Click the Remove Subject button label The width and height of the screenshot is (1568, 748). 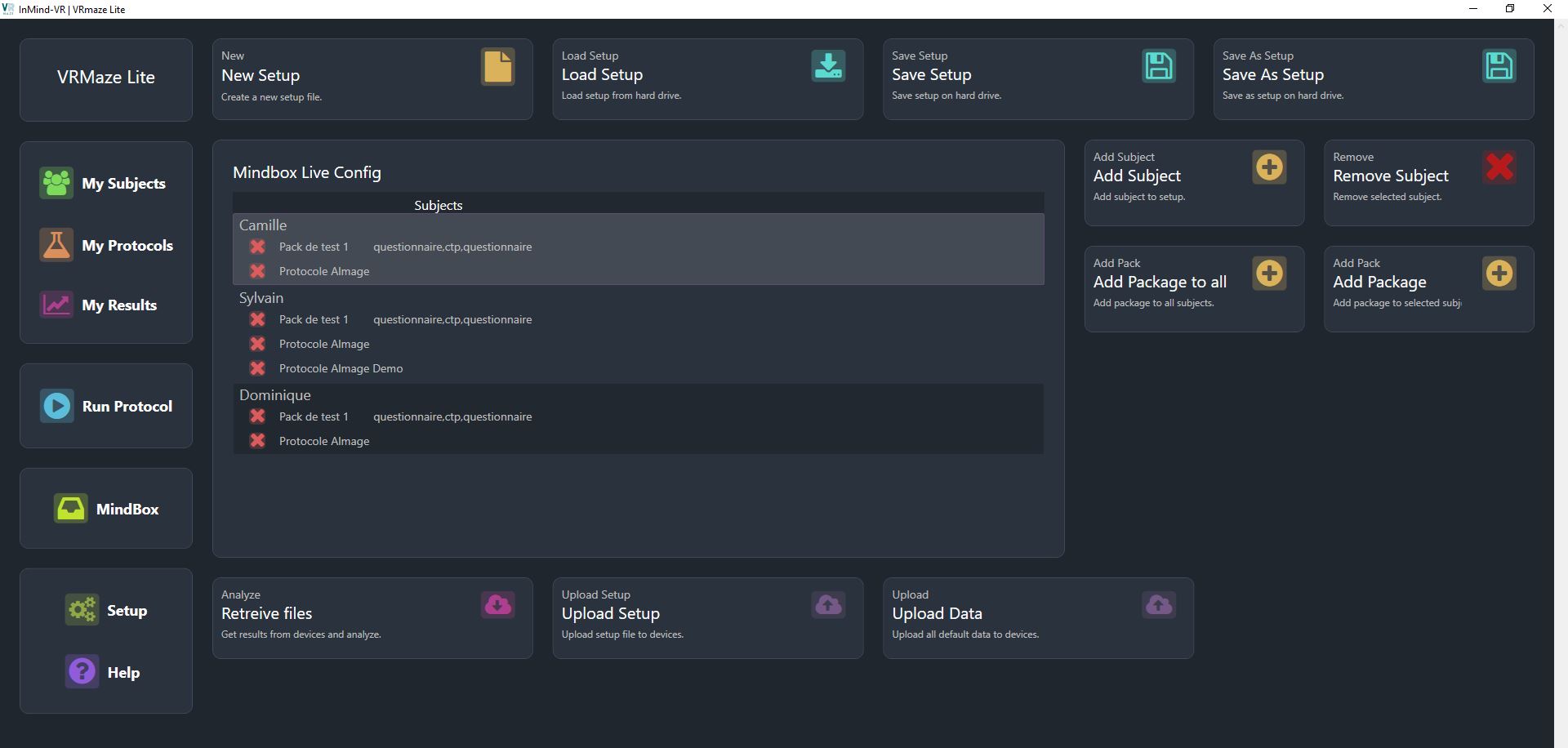pyautogui.click(x=1391, y=176)
